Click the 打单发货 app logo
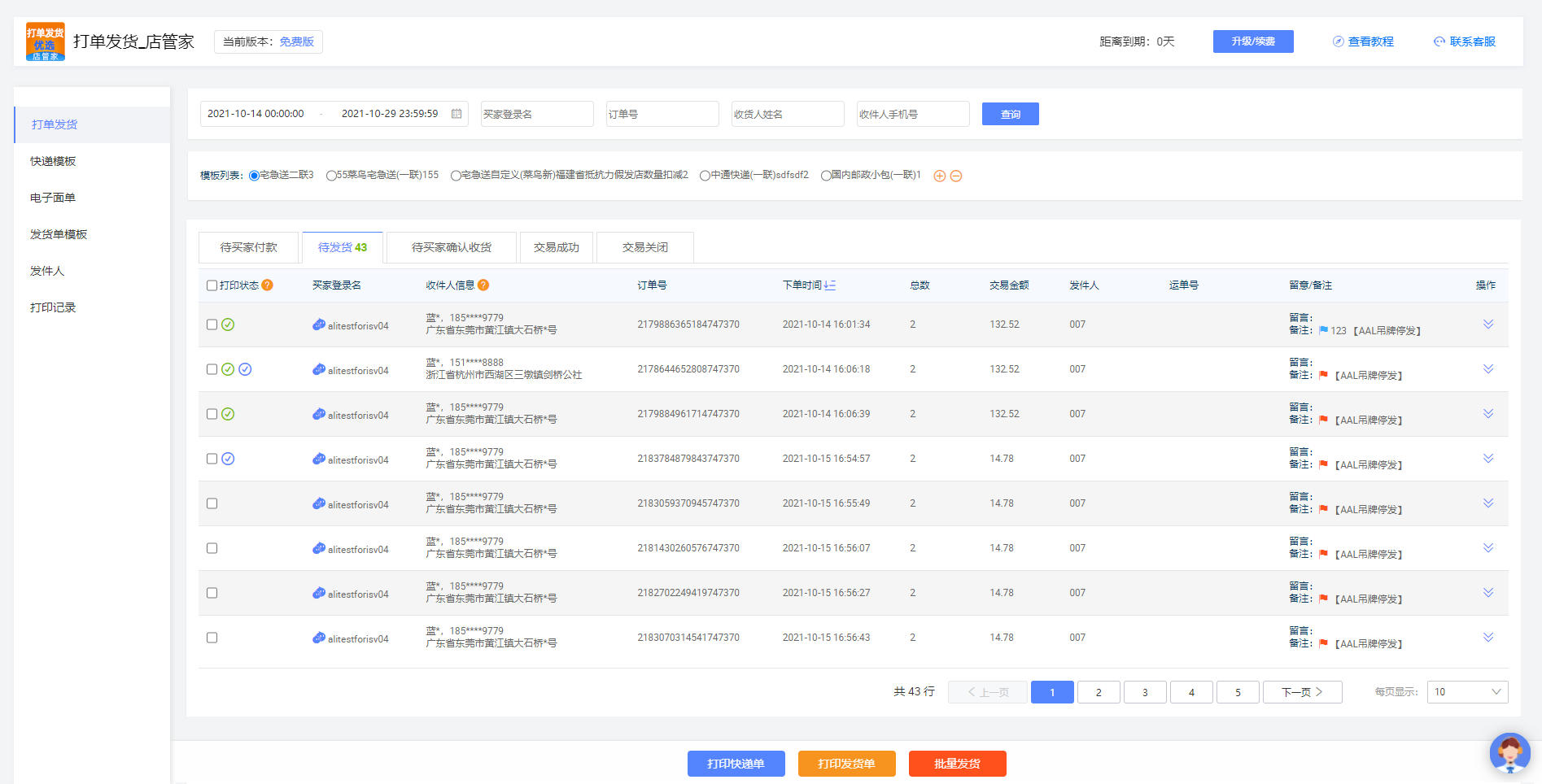 pos(45,41)
